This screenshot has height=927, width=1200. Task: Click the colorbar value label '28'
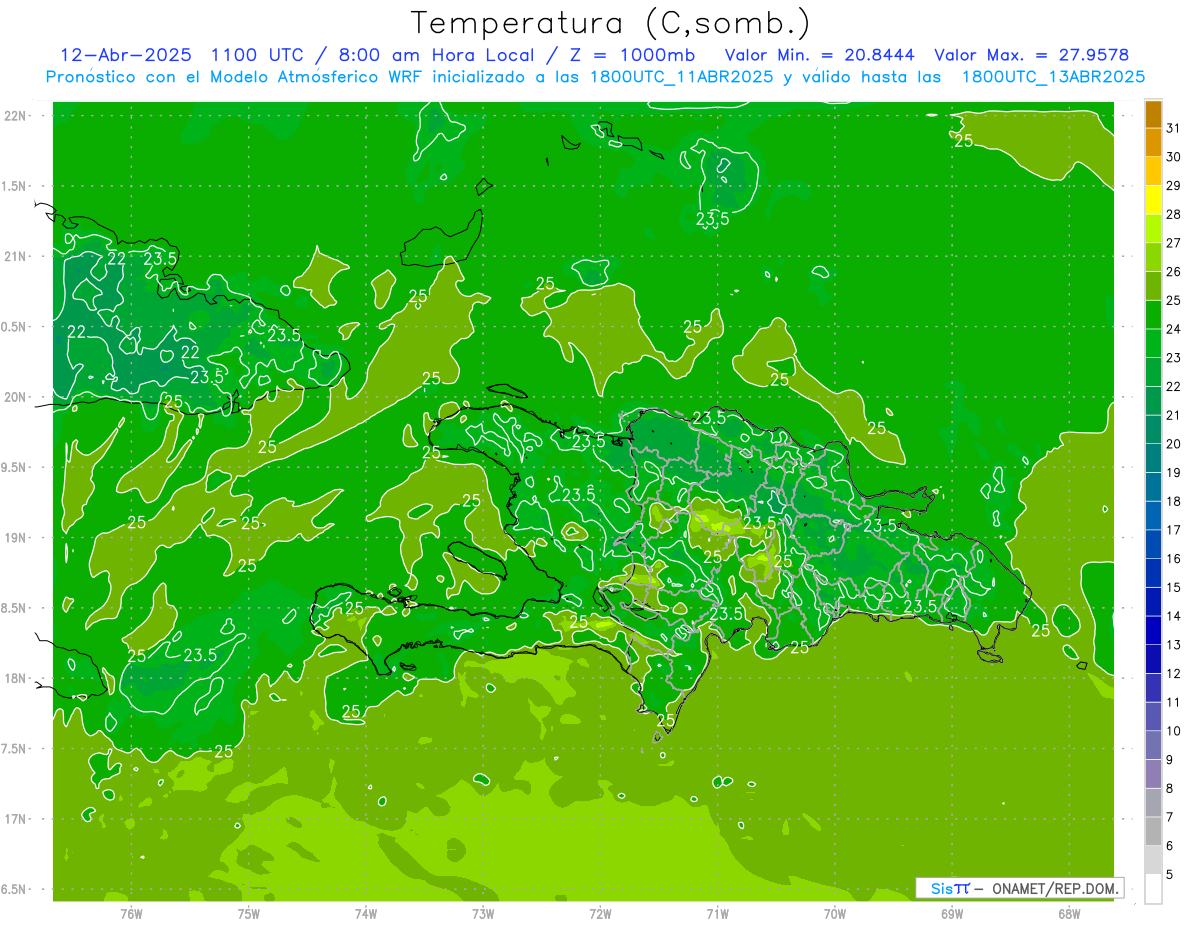(x=1174, y=214)
